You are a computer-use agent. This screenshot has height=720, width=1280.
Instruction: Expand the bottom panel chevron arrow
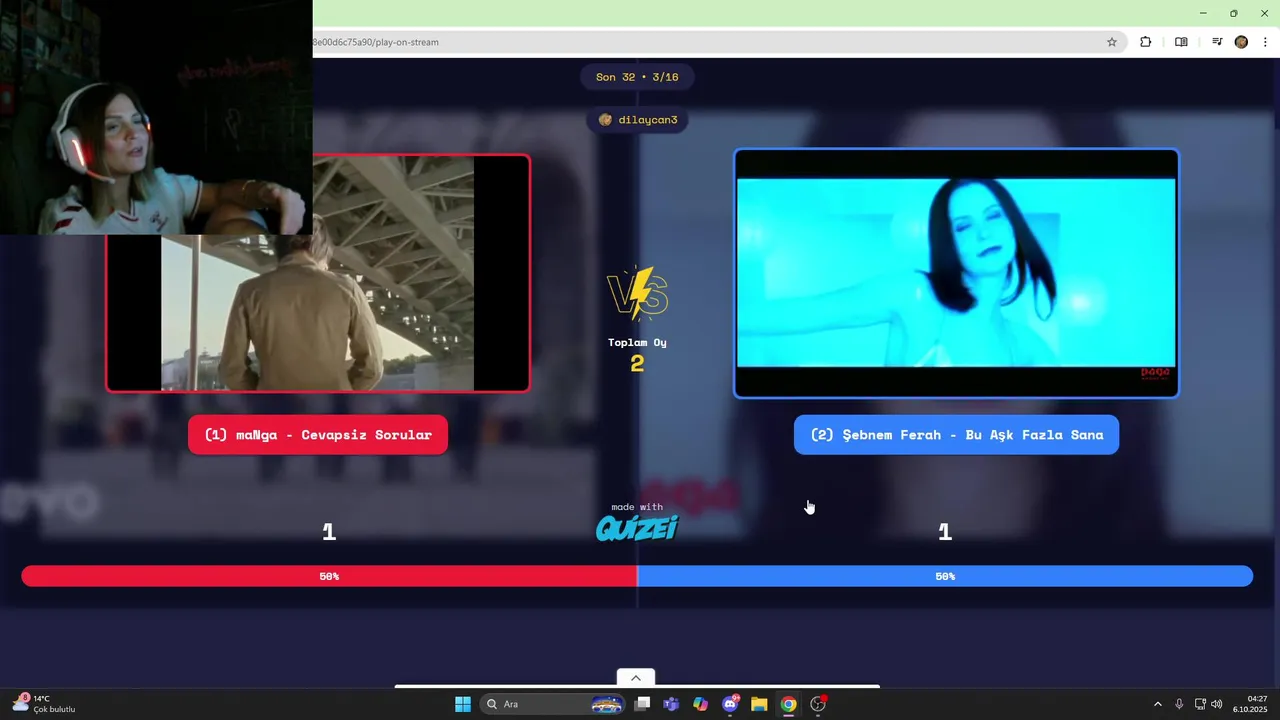(636, 678)
